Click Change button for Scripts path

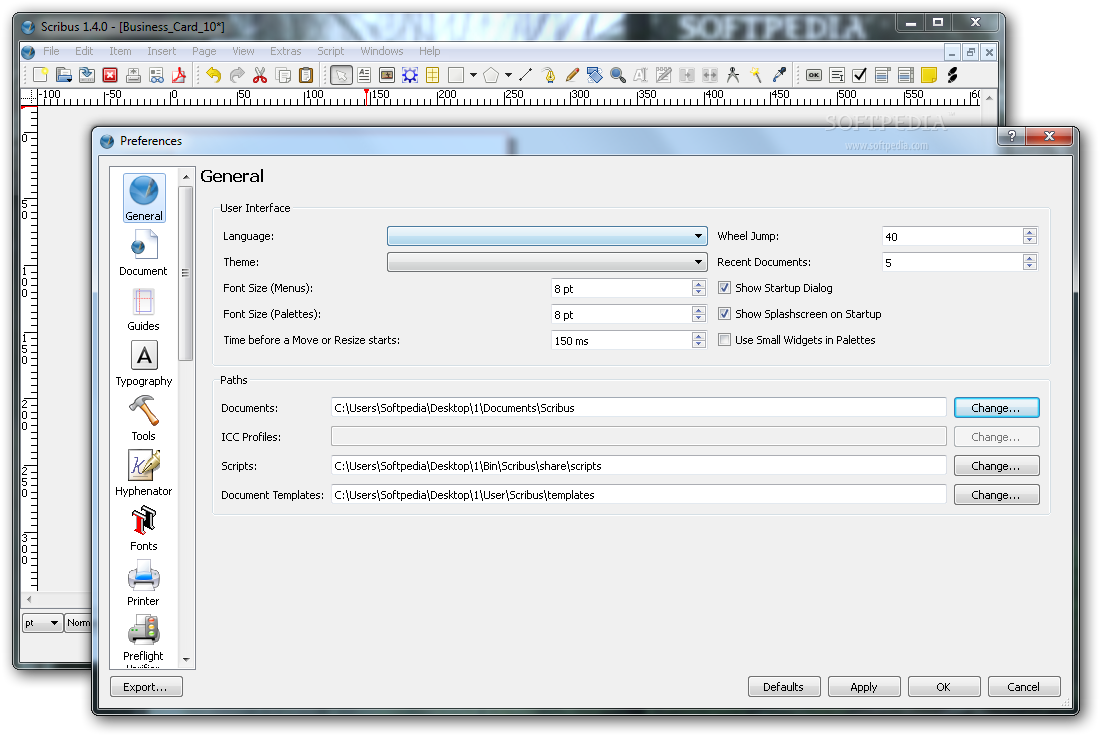996,466
